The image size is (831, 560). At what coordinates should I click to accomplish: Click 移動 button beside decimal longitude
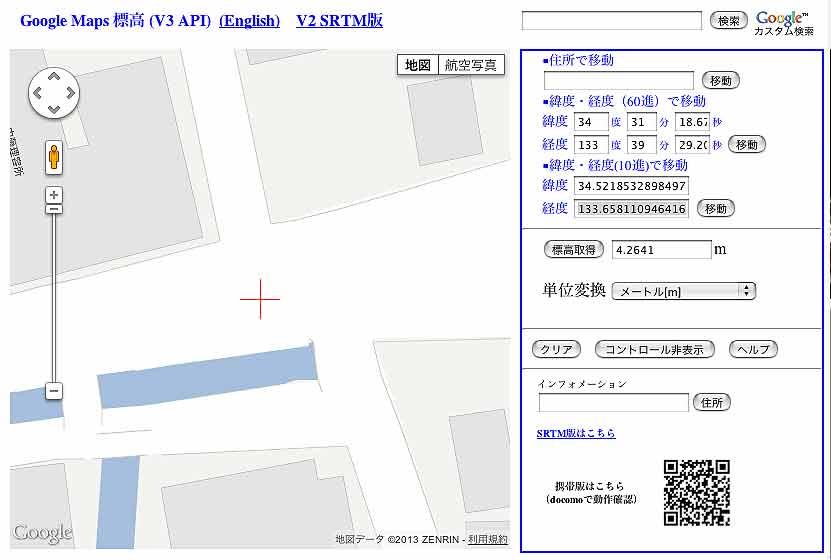[715, 209]
